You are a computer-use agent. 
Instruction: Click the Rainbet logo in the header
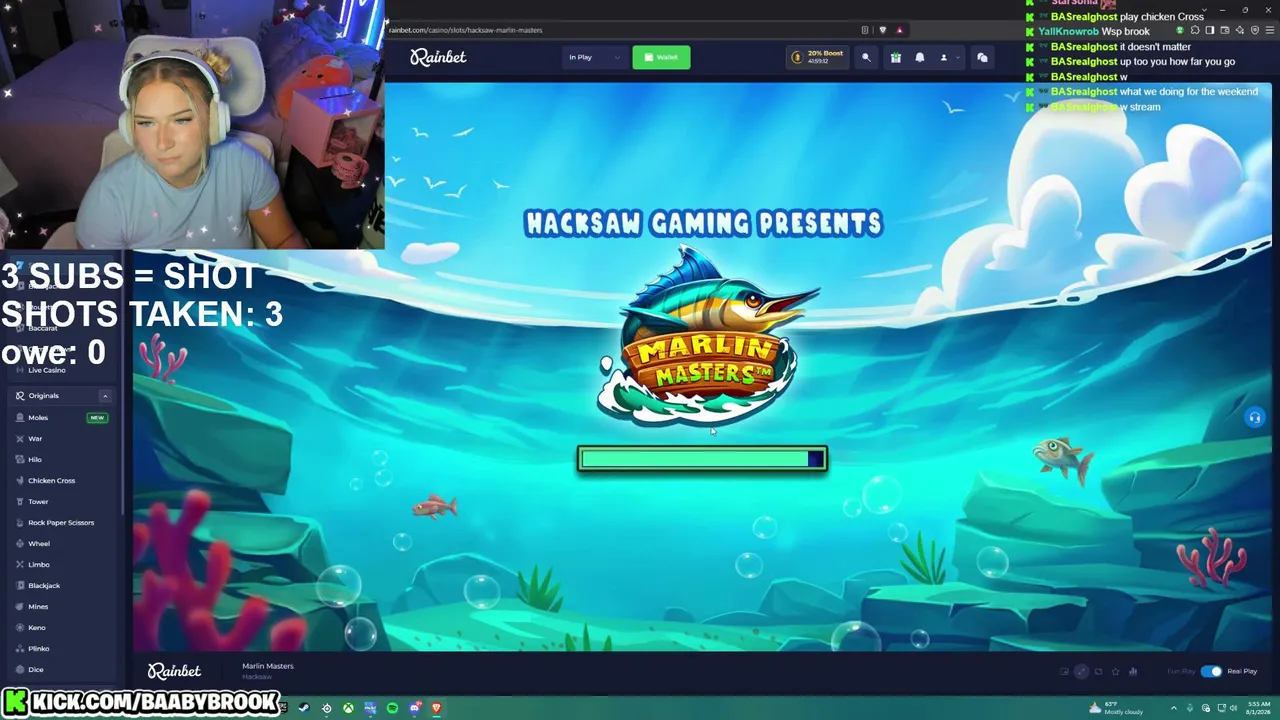click(x=438, y=57)
